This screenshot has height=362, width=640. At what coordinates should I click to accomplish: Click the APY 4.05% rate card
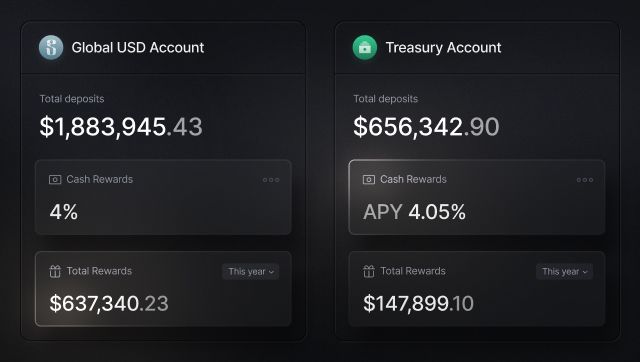tap(477, 197)
